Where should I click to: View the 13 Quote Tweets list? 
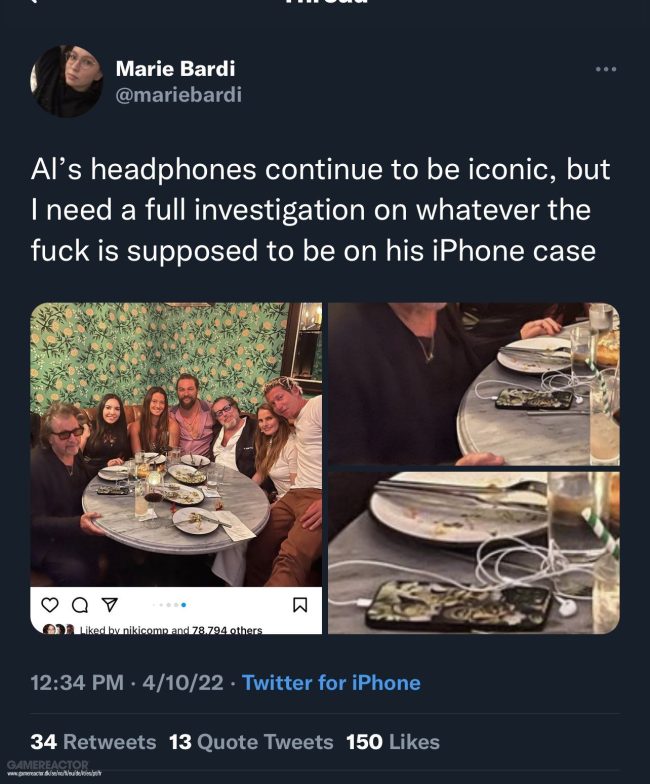[251, 742]
